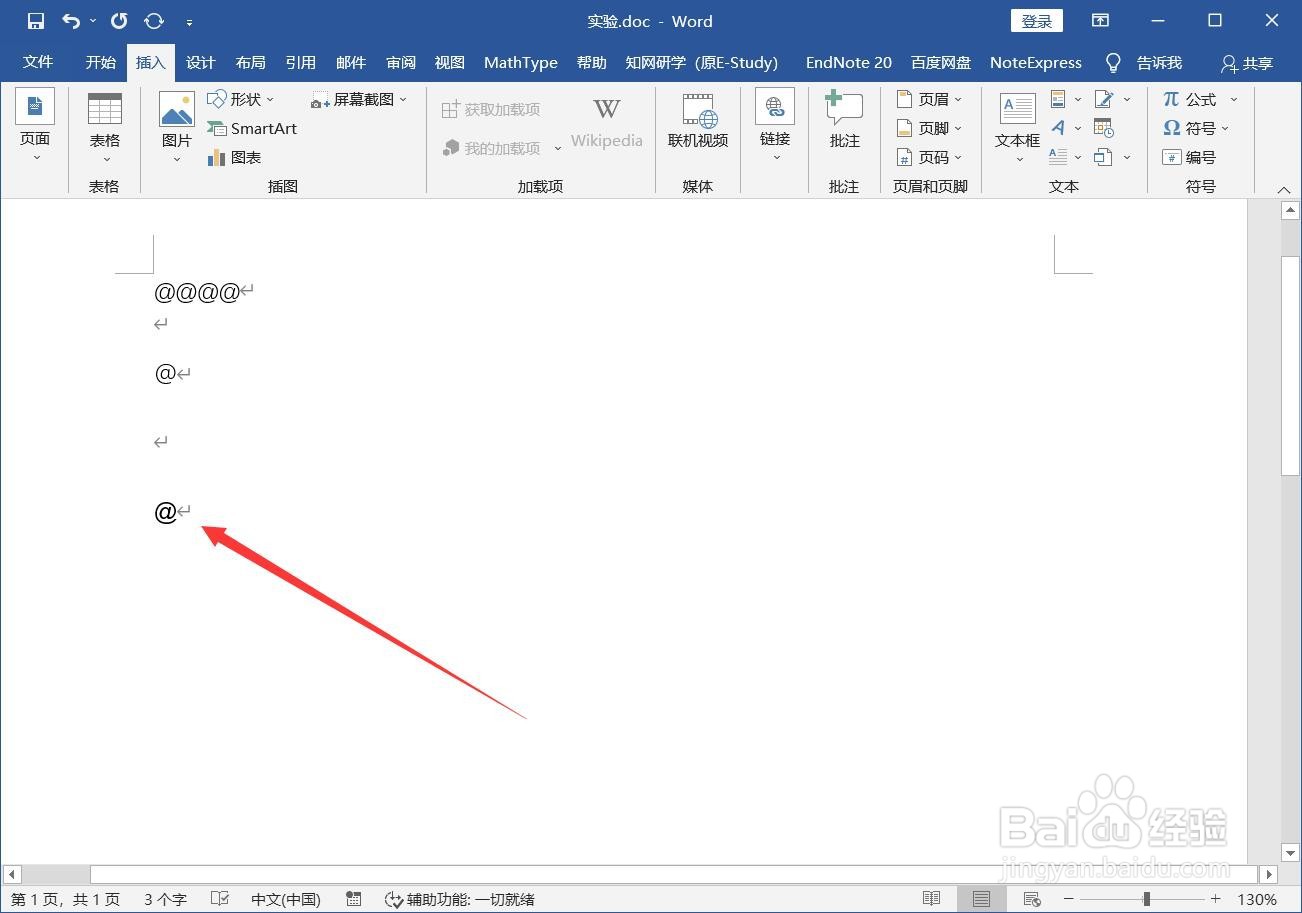The width and height of the screenshot is (1302, 913).
Task: Open the Quick Parts document parts icon
Action: coord(1066,99)
